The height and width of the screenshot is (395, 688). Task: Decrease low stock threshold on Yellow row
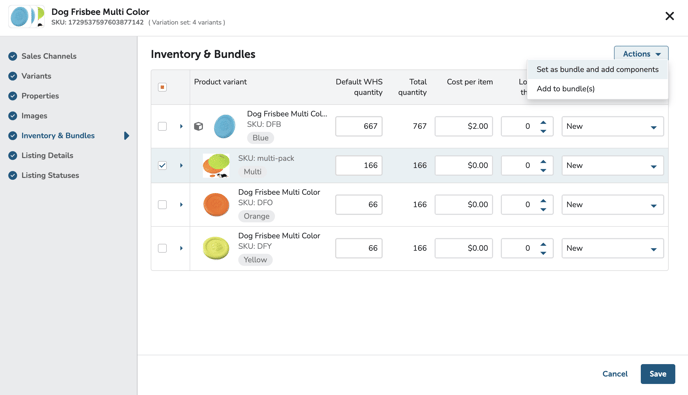click(x=543, y=252)
